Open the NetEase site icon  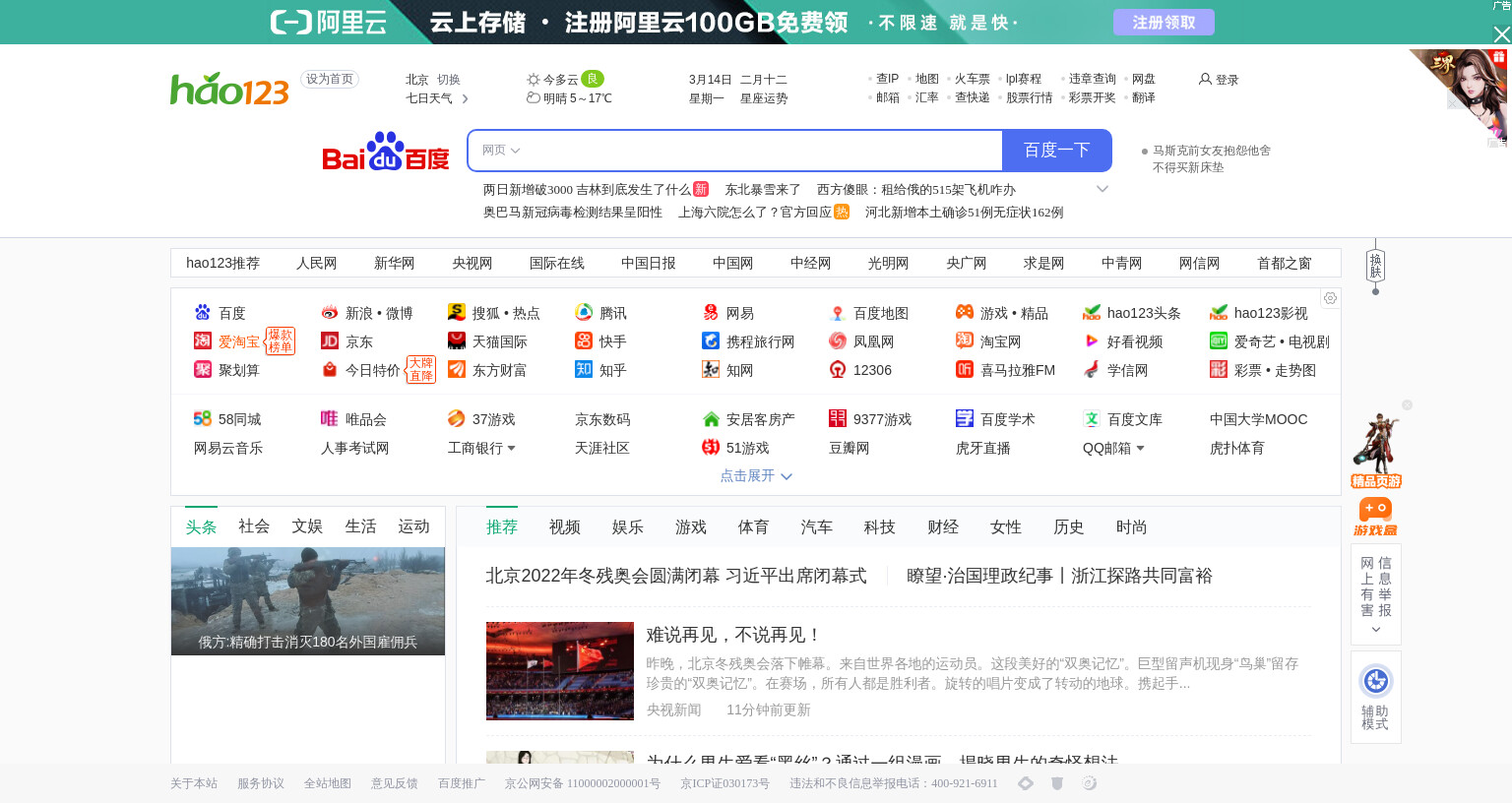point(710,312)
